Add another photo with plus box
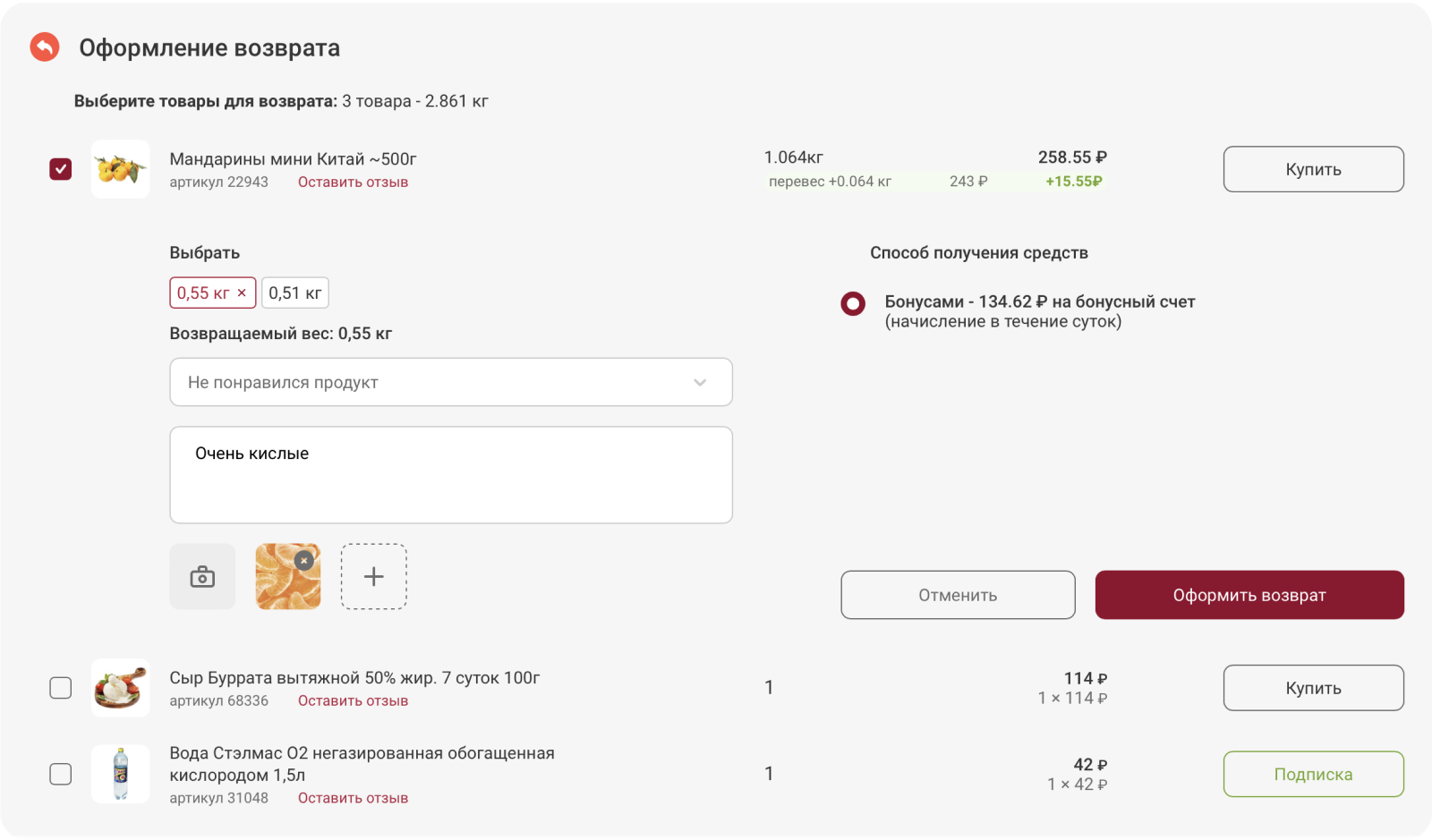 tap(374, 577)
